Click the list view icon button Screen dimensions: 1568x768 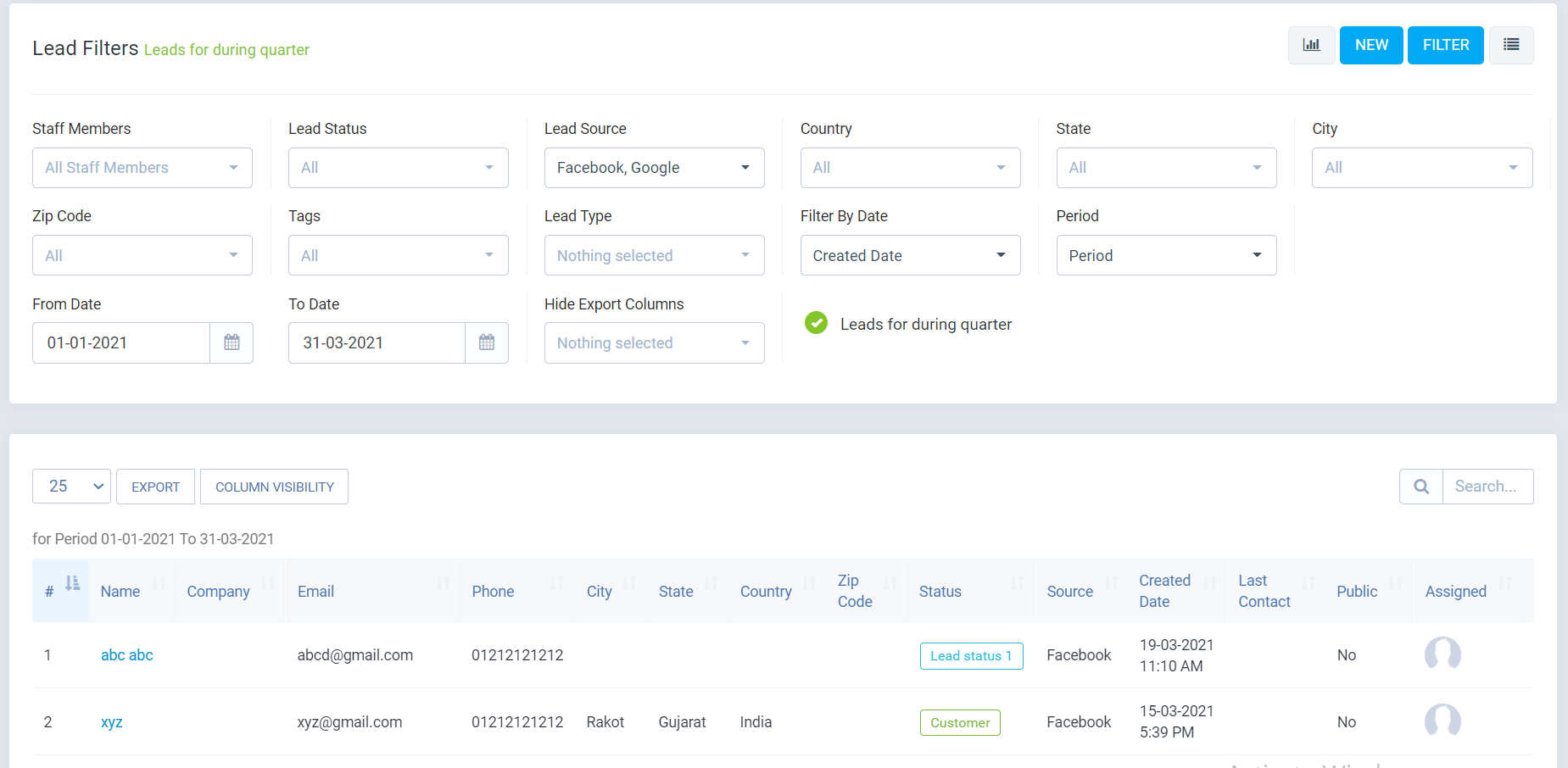tap(1511, 45)
